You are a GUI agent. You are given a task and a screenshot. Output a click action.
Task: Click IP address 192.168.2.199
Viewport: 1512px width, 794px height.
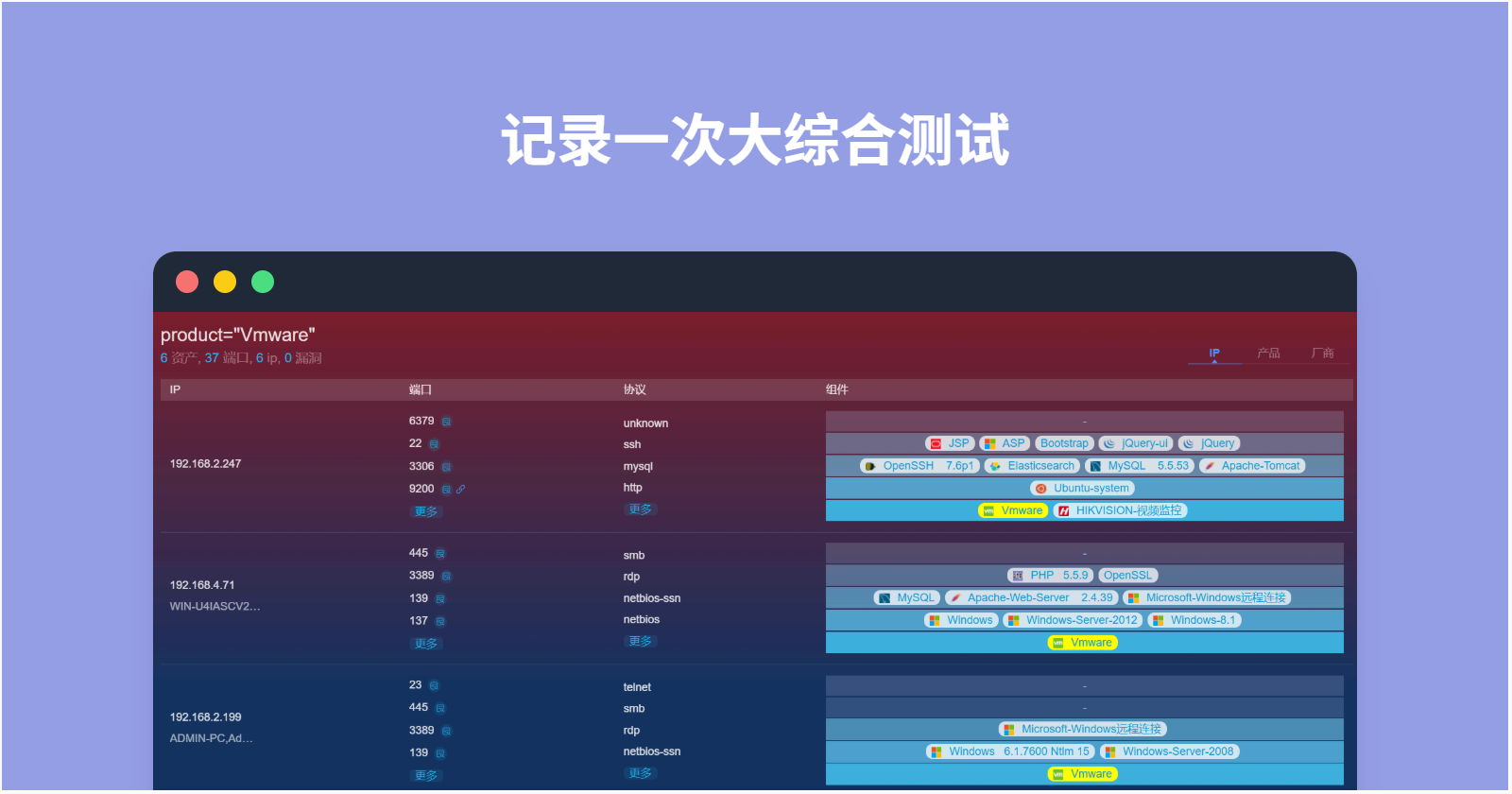(205, 717)
